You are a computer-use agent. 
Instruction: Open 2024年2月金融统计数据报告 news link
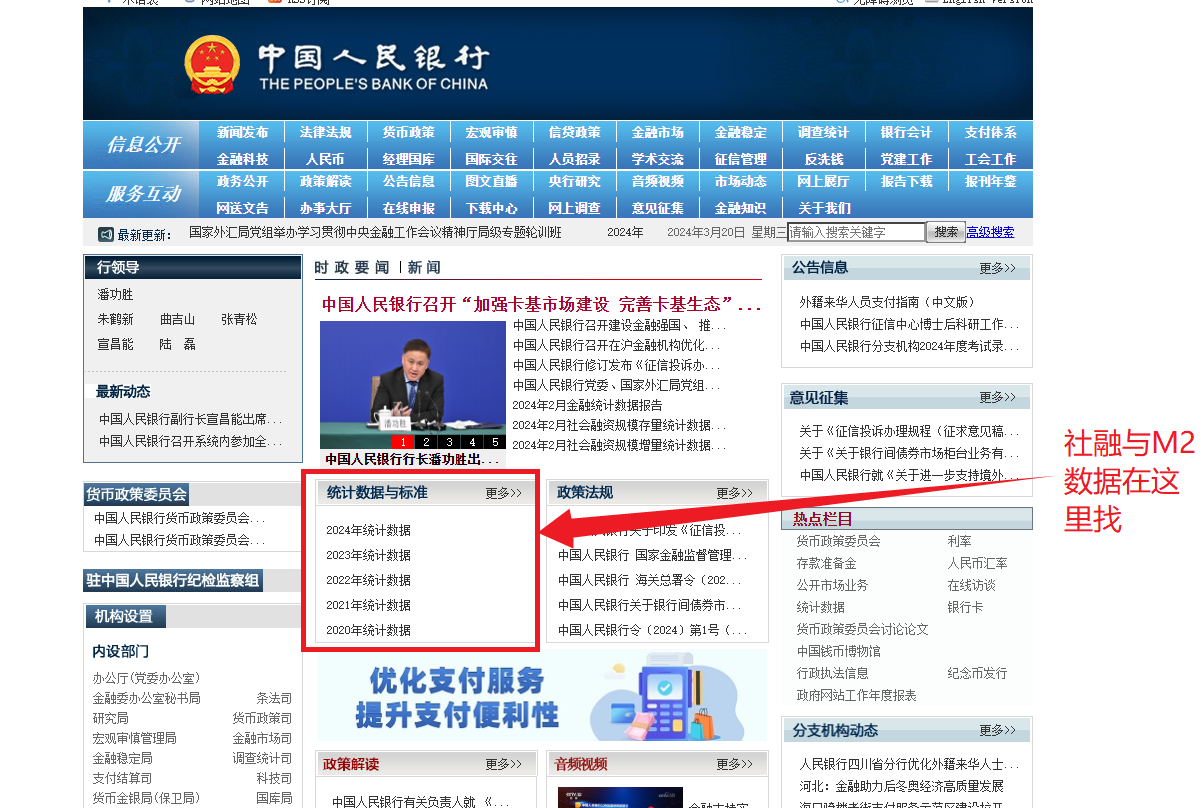click(x=587, y=405)
